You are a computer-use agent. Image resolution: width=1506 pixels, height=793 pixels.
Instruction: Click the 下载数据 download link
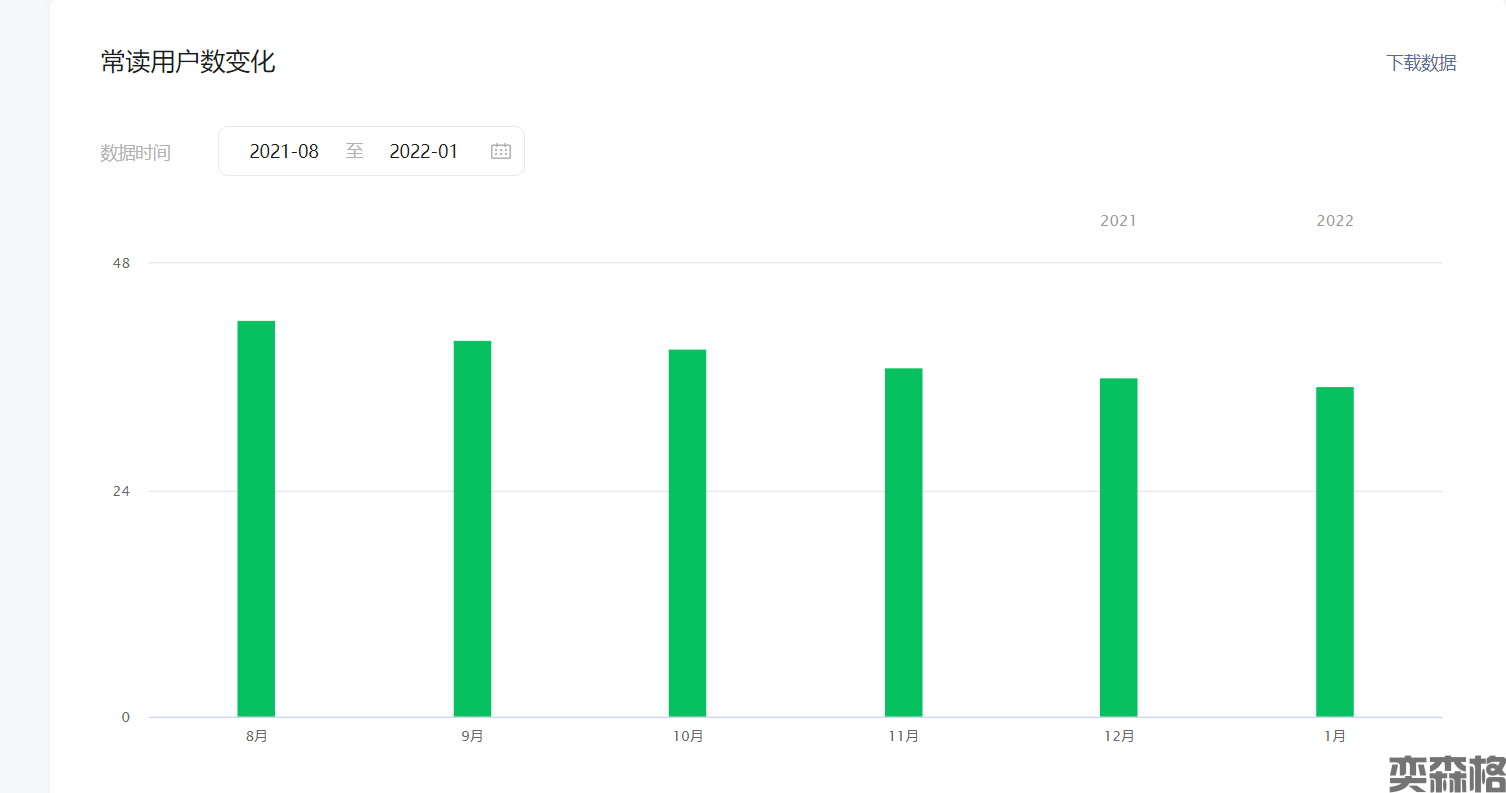click(x=1420, y=63)
